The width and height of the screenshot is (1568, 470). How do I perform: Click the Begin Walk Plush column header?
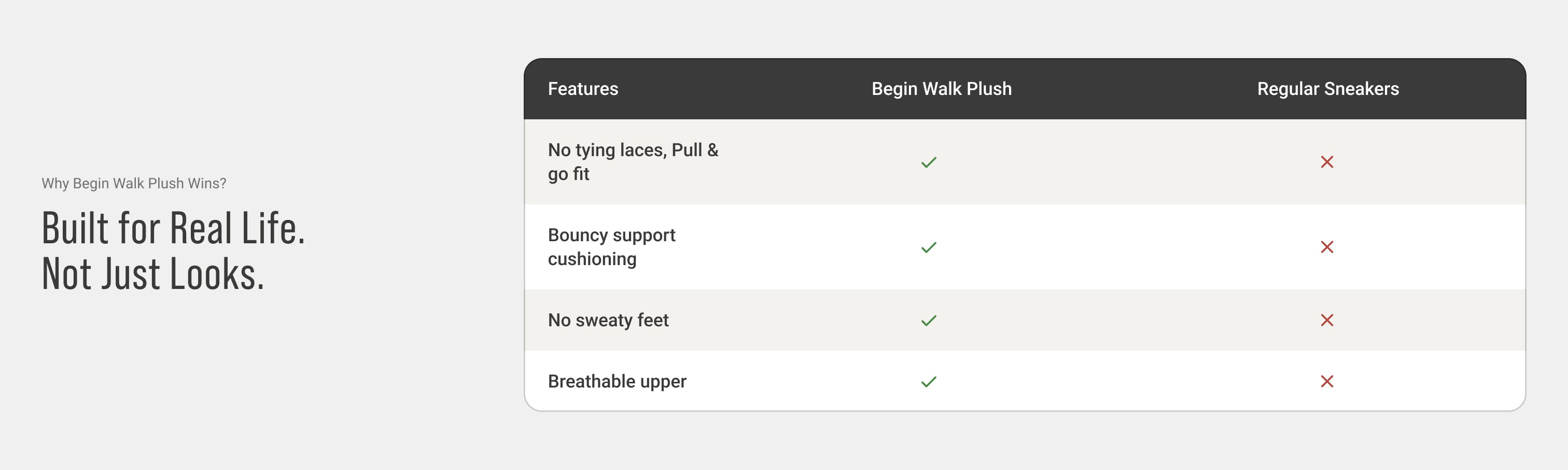pyautogui.click(x=941, y=89)
